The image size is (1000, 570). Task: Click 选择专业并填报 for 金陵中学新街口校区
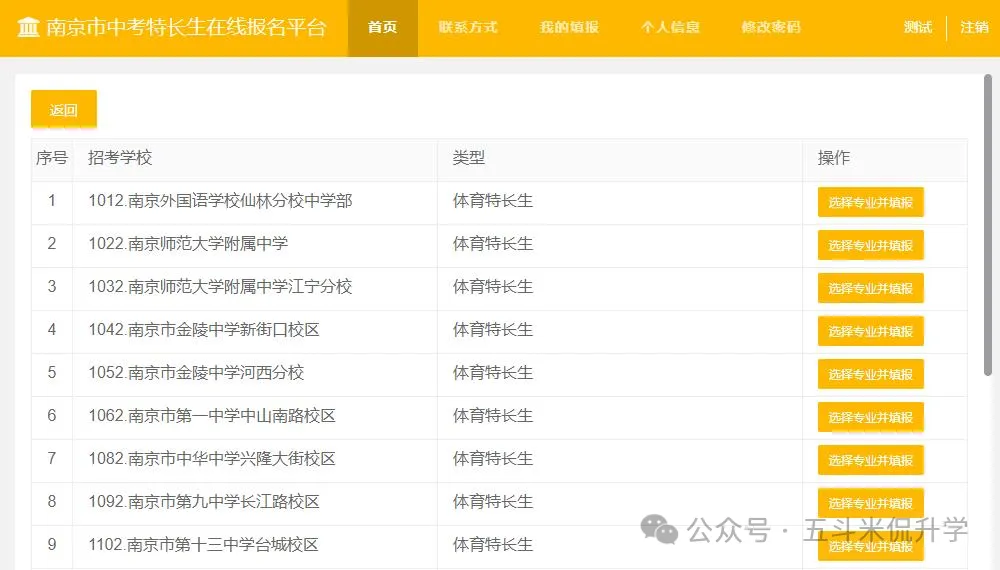[x=871, y=332]
